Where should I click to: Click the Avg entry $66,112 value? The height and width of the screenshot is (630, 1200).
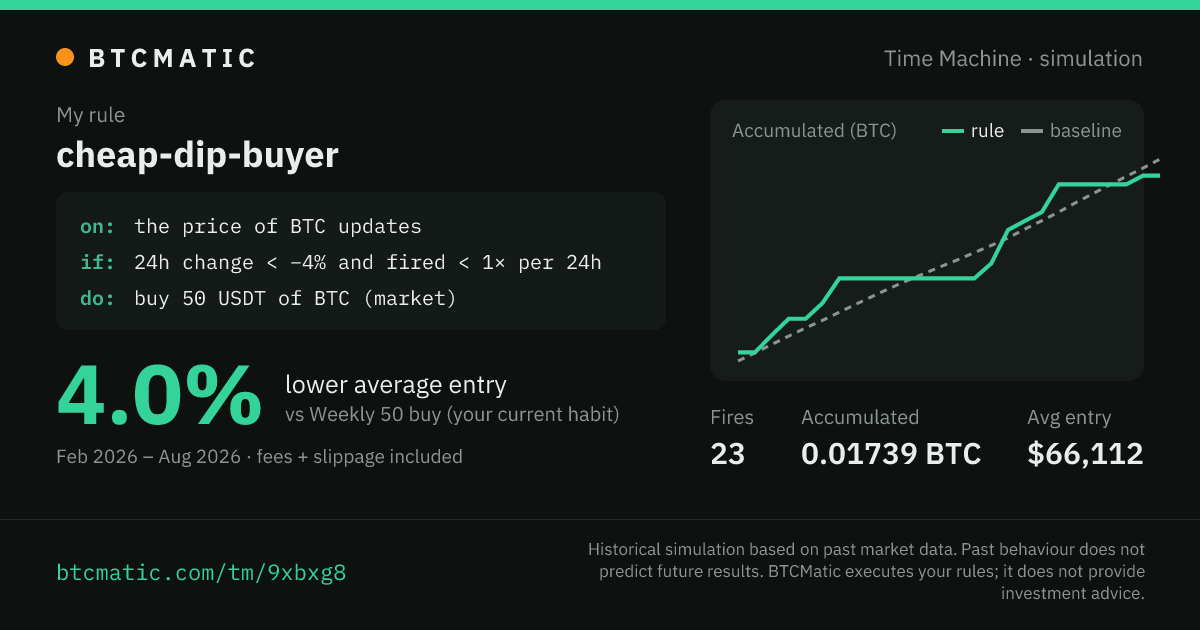tap(1085, 453)
